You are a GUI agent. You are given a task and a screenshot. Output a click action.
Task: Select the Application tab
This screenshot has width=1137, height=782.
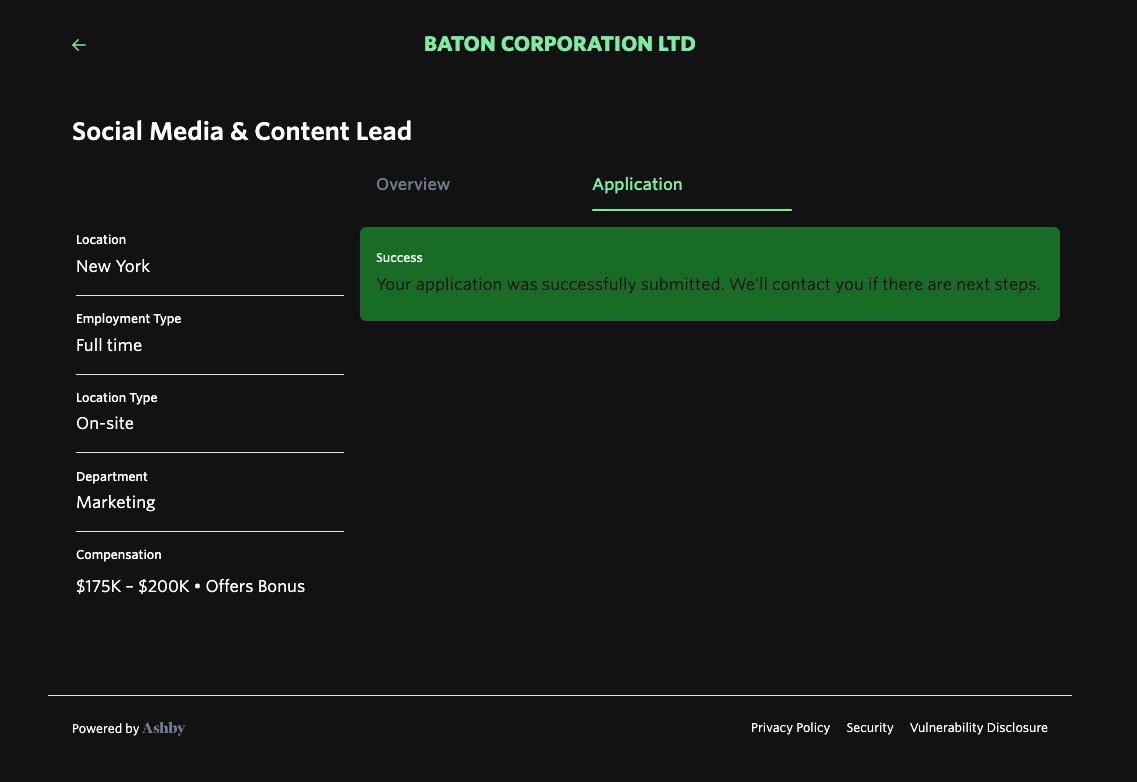[x=637, y=184]
